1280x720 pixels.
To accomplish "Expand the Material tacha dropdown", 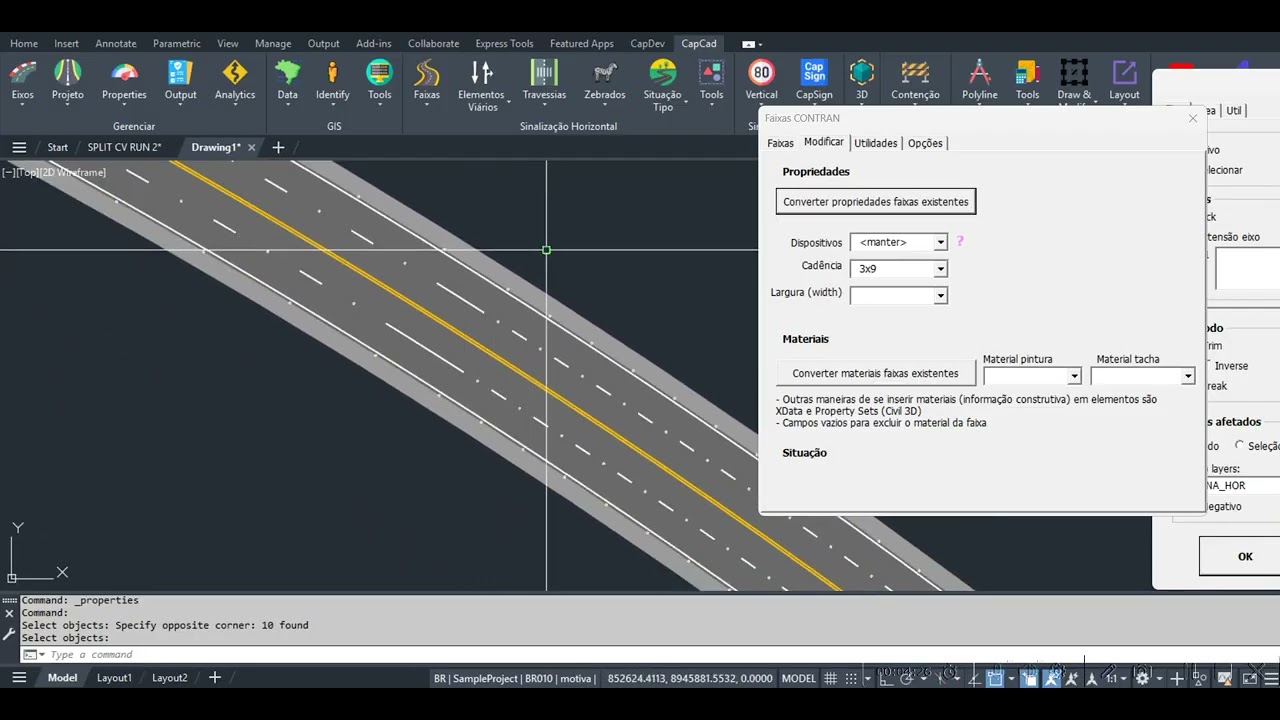I will [1188, 377].
